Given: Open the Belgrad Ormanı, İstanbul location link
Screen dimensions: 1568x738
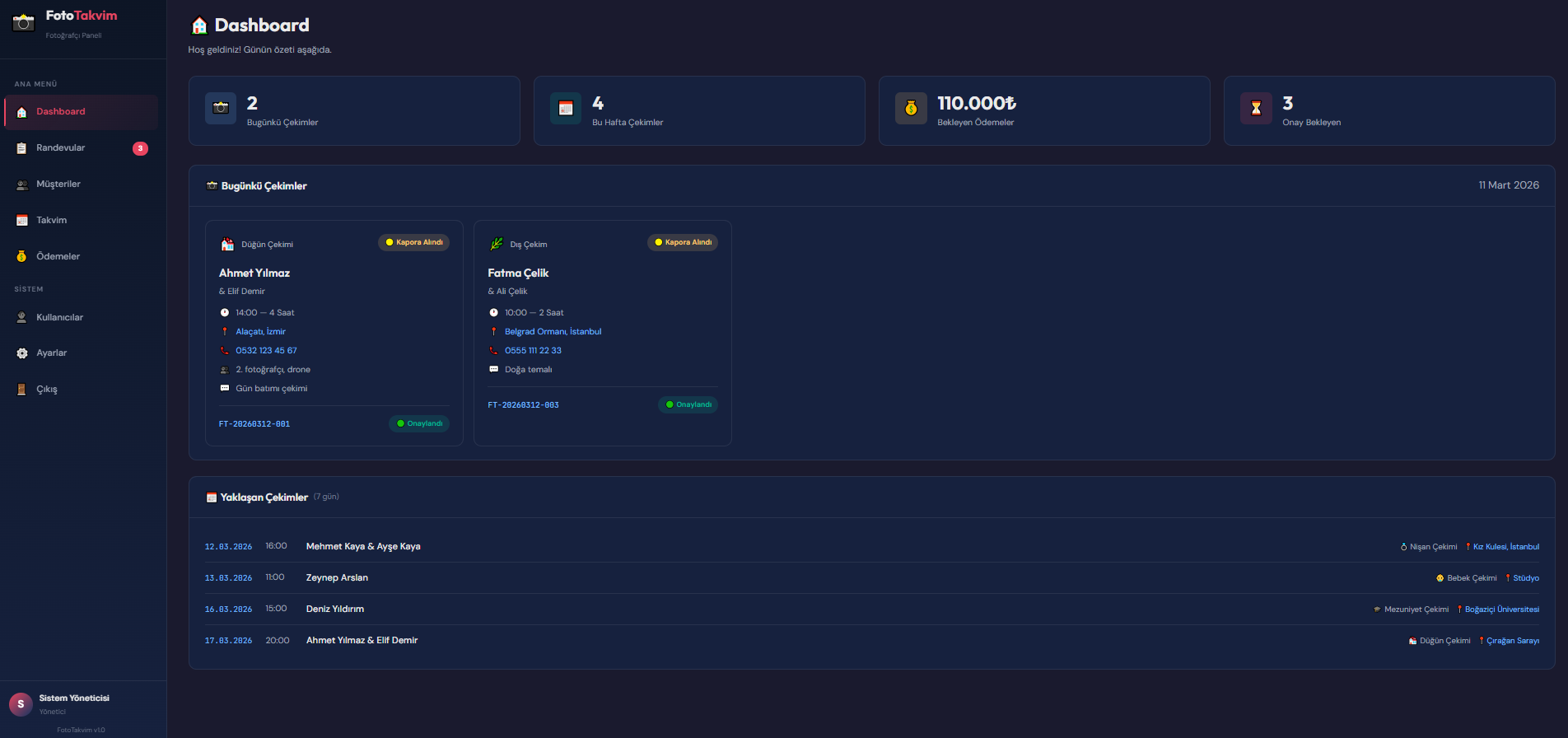Looking at the screenshot, I should tap(553, 332).
